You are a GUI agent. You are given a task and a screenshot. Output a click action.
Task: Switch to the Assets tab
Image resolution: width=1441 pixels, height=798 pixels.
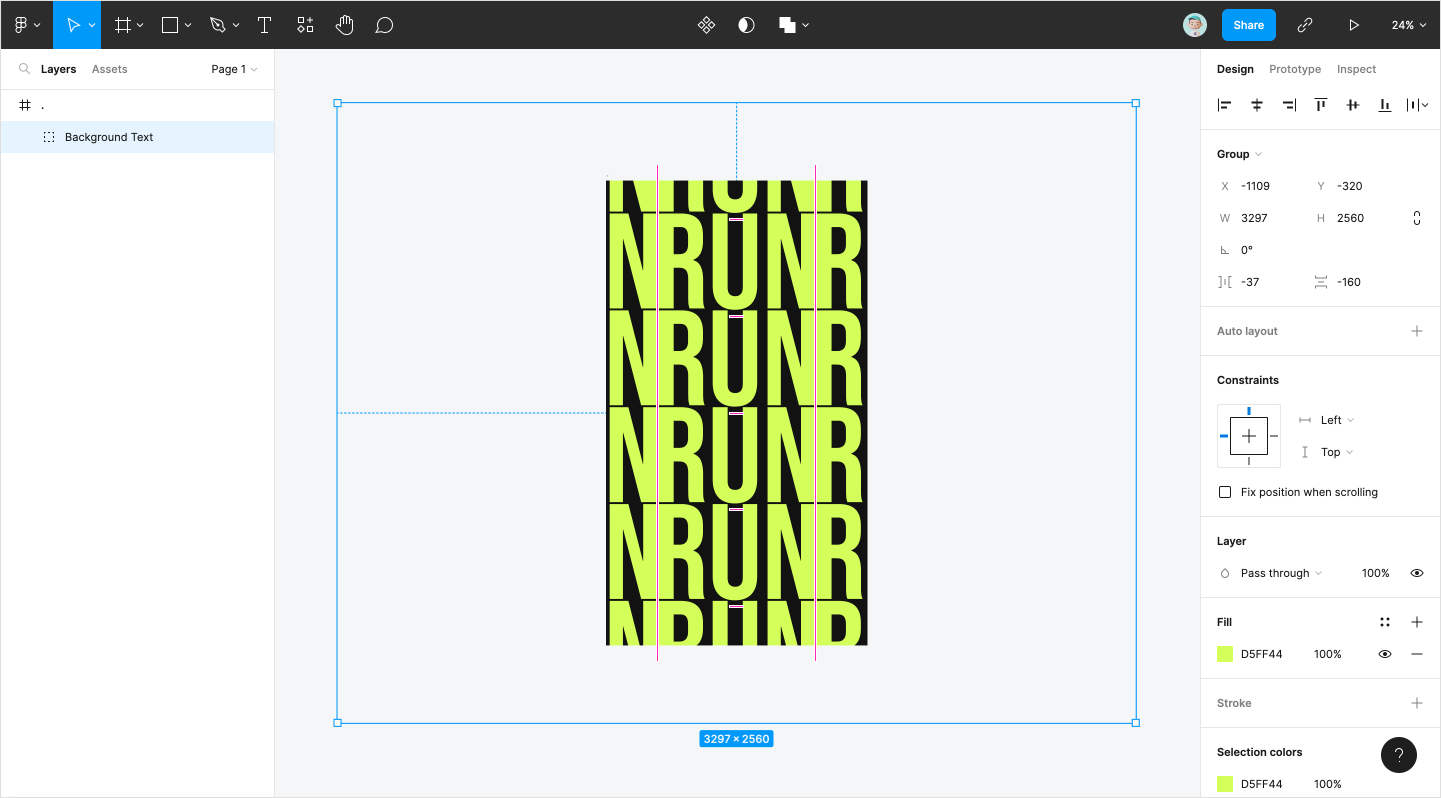click(x=109, y=69)
